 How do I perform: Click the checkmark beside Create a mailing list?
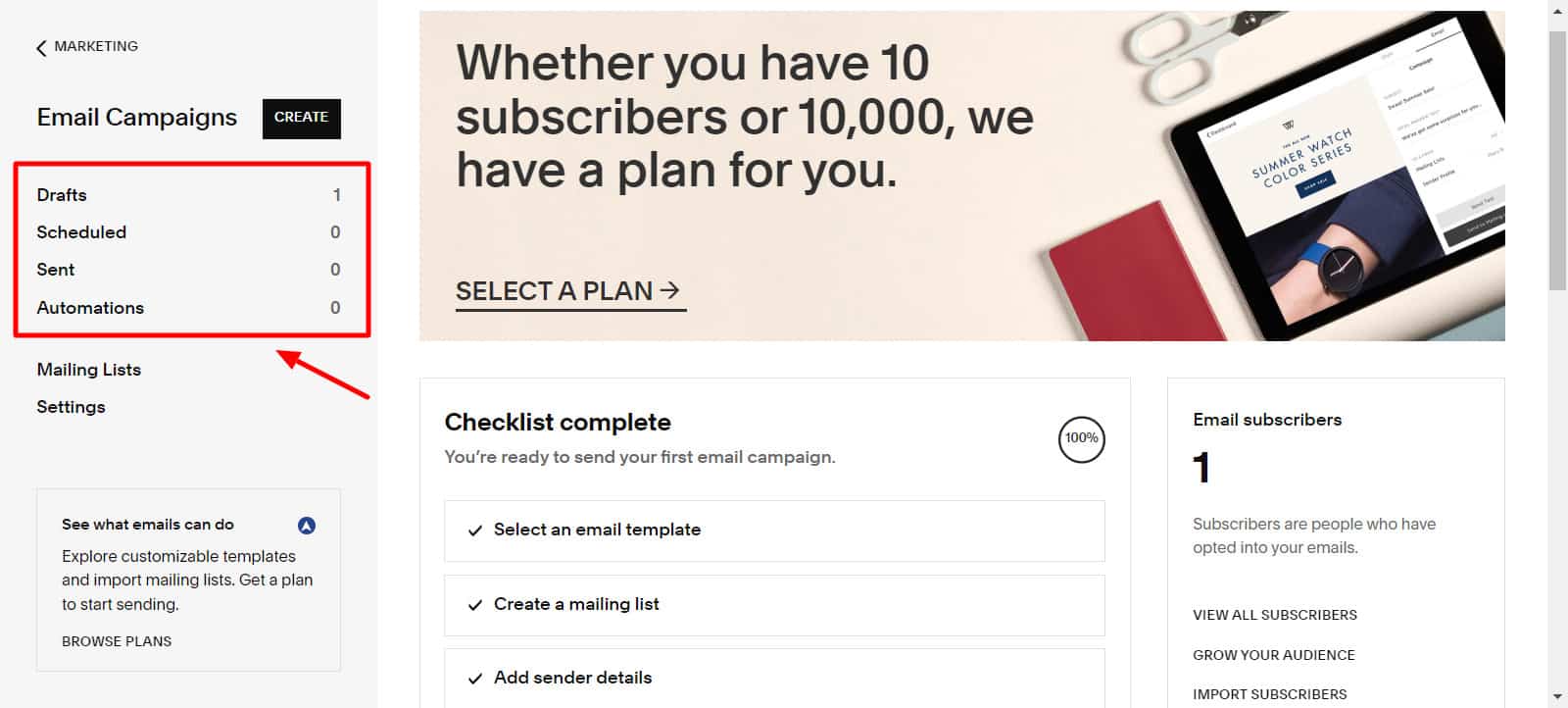coord(475,605)
